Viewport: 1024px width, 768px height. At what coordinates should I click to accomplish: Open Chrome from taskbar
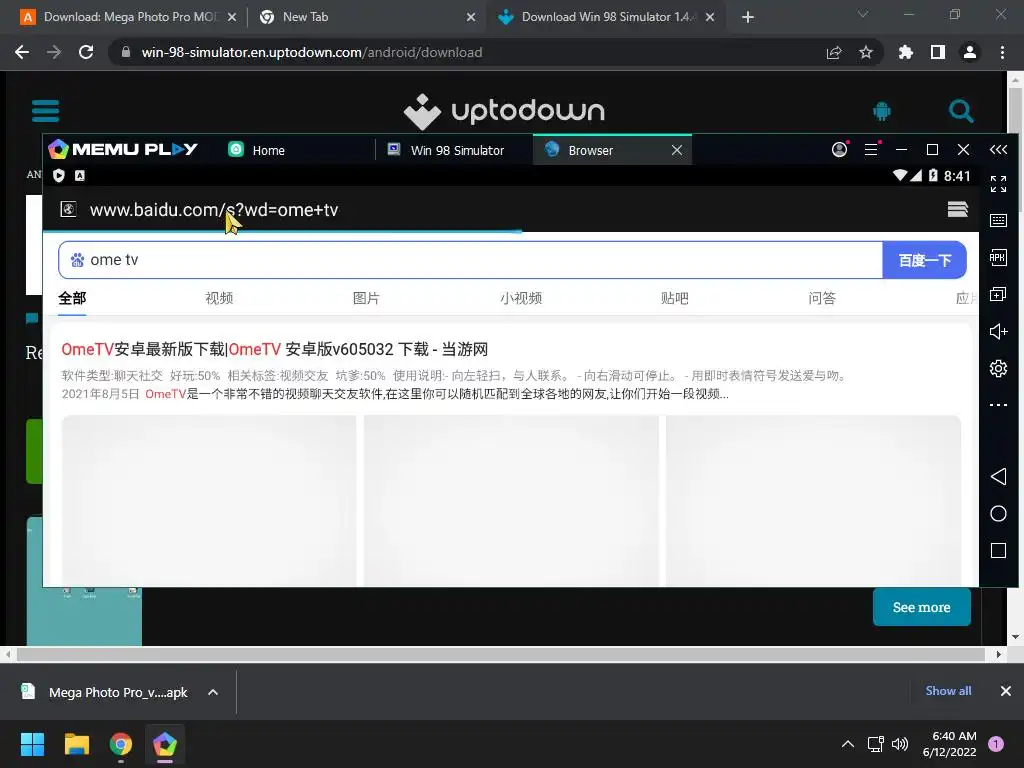pos(121,744)
